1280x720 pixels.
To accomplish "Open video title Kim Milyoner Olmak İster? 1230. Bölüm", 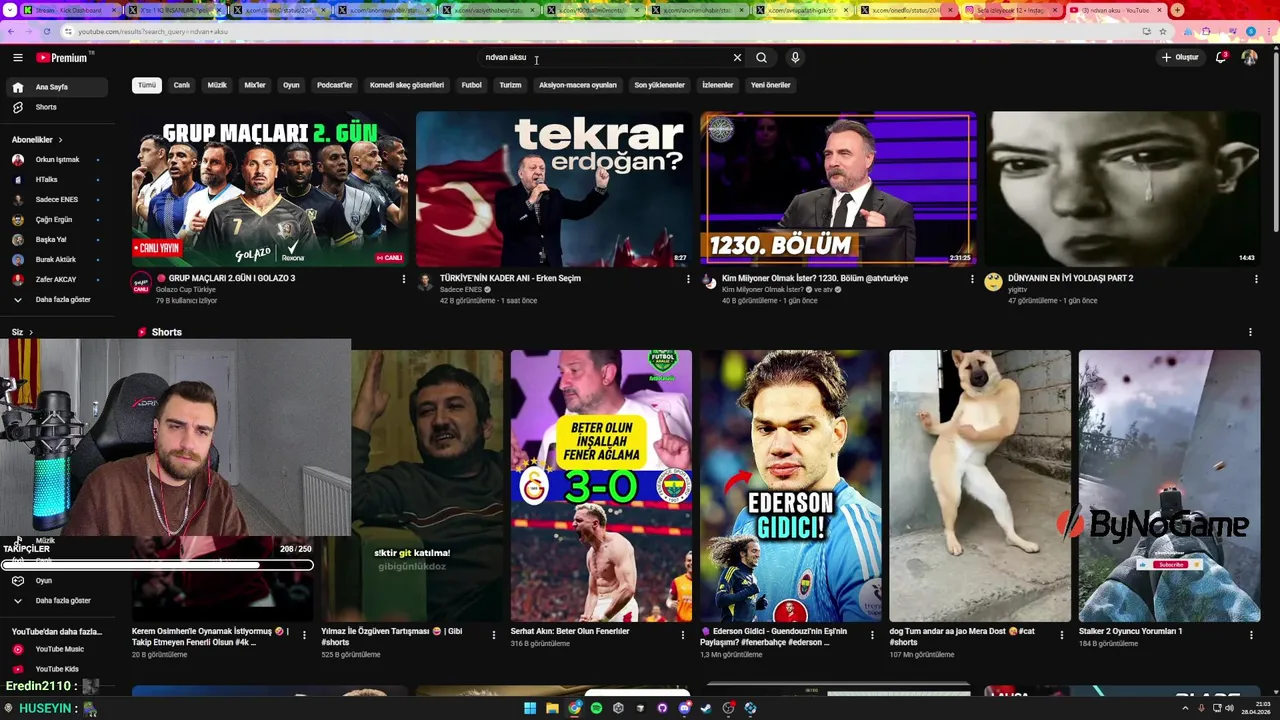I will [x=815, y=278].
